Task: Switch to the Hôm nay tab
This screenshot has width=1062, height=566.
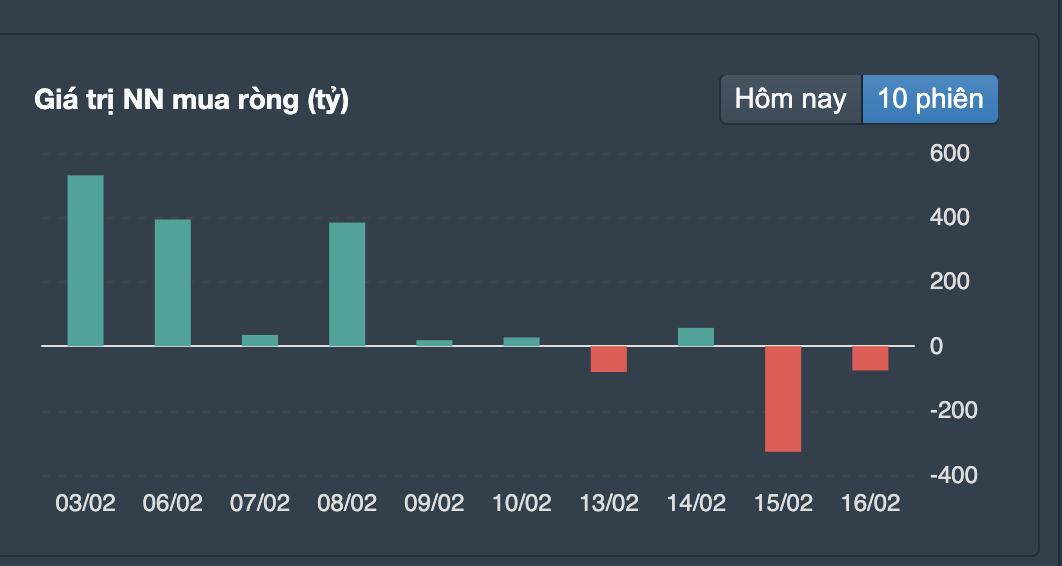Action: coord(790,99)
